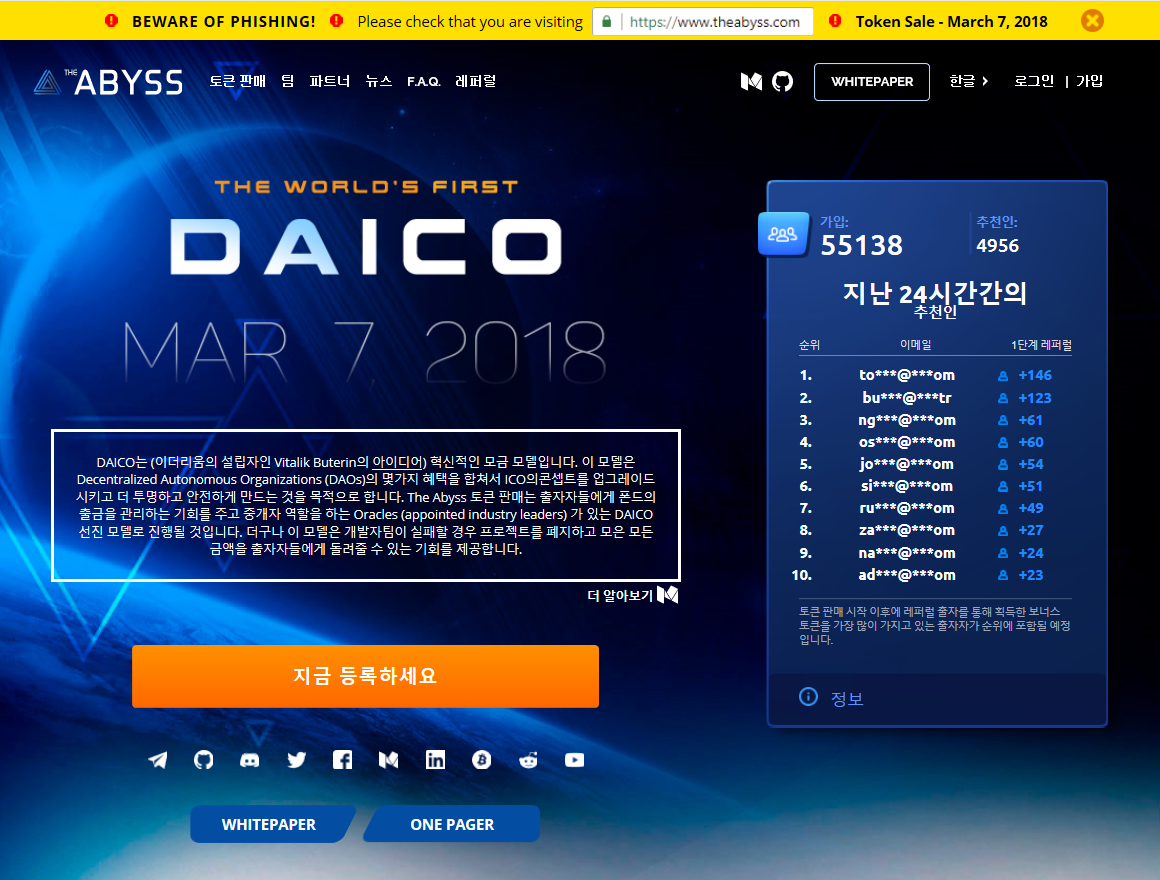
Task: Open the GitHub social icon in the social row
Action: (x=203, y=759)
